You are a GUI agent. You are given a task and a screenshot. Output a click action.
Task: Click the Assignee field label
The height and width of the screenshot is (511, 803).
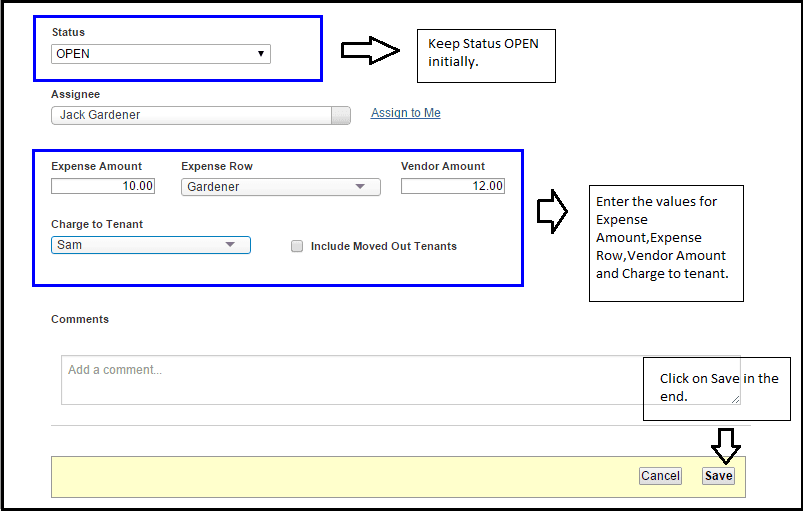75,94
